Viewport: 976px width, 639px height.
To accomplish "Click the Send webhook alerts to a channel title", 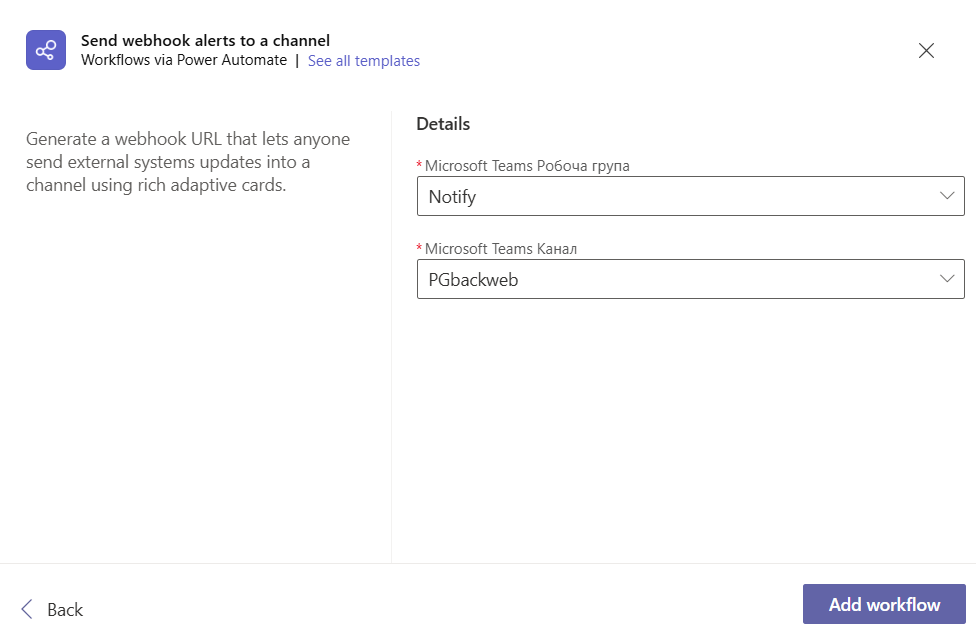I will click(204, 40).
